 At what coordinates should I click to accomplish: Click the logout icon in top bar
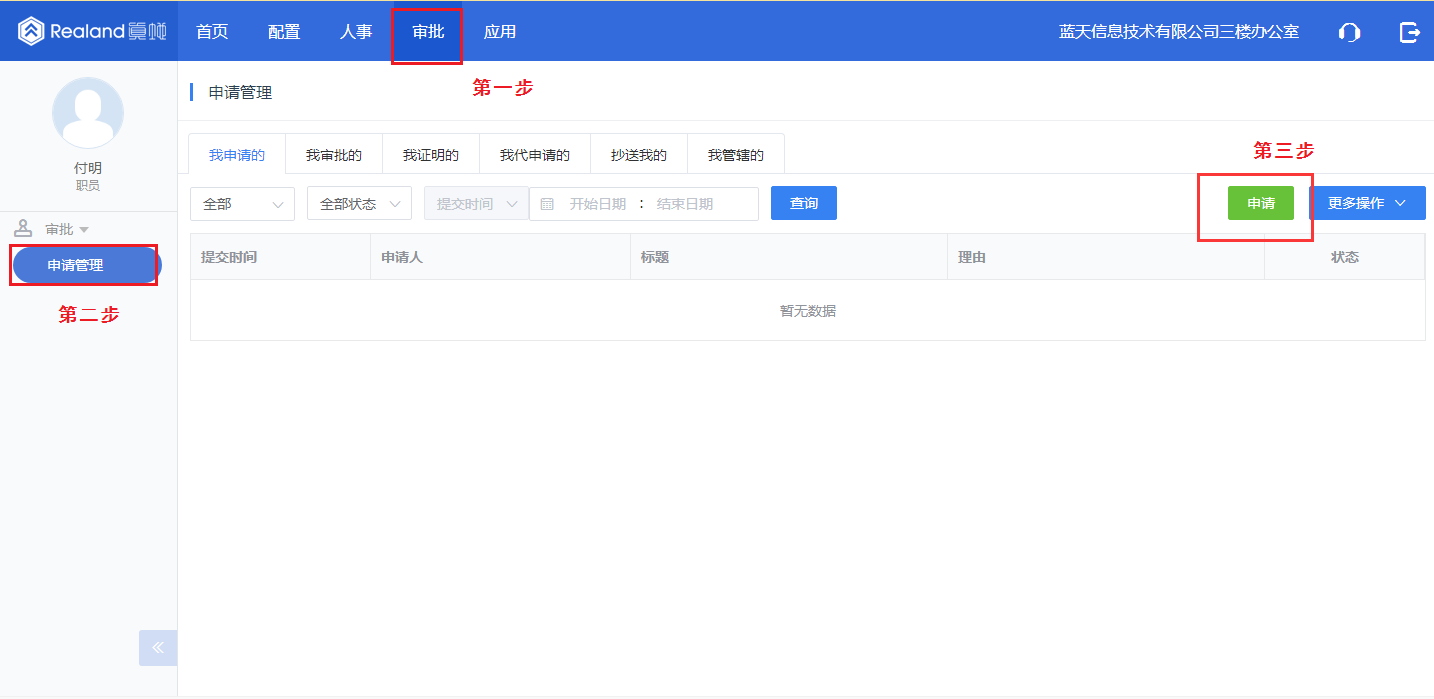pos(1410,31)
